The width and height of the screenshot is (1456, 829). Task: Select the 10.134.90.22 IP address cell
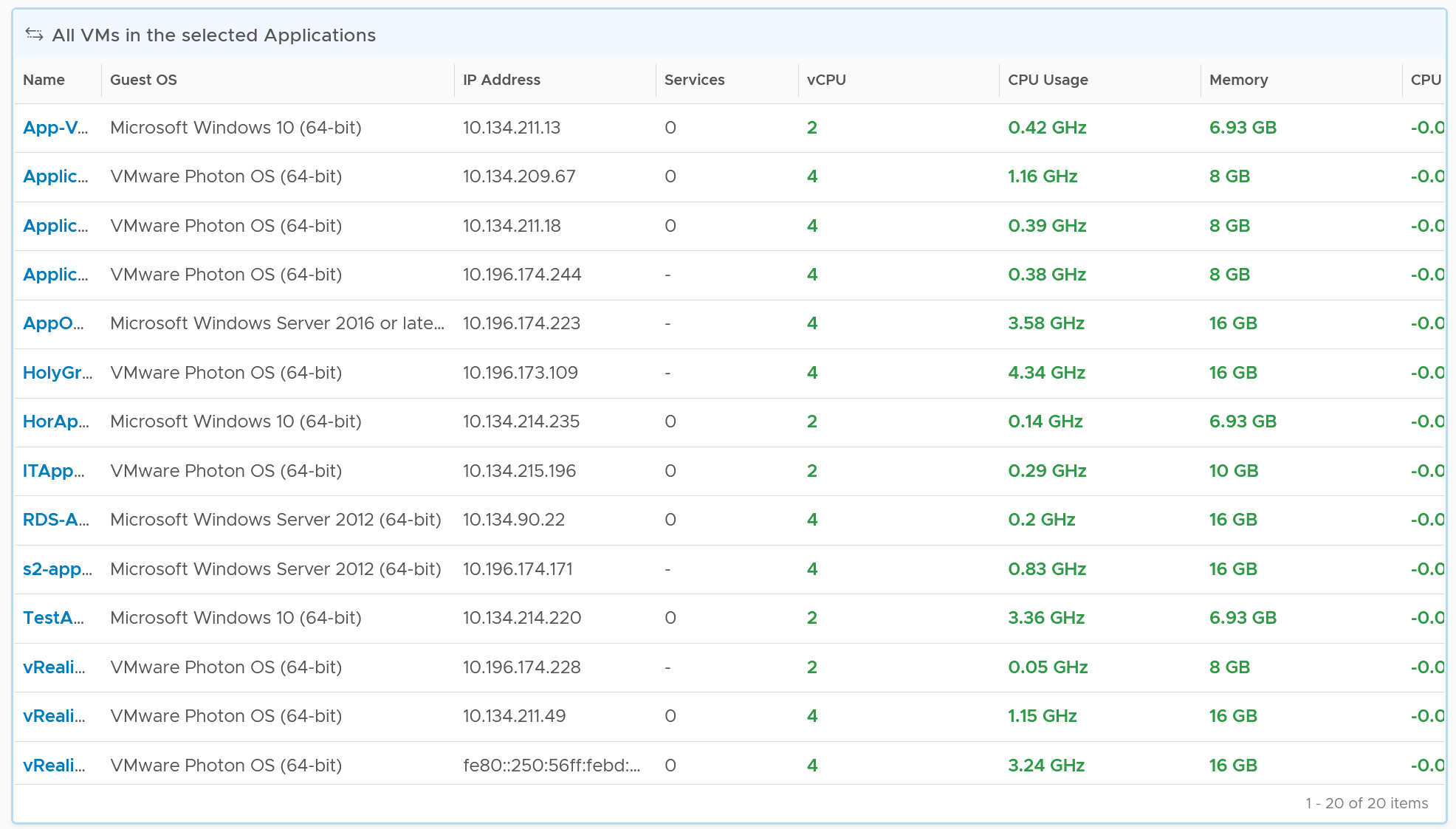point(514,520)
